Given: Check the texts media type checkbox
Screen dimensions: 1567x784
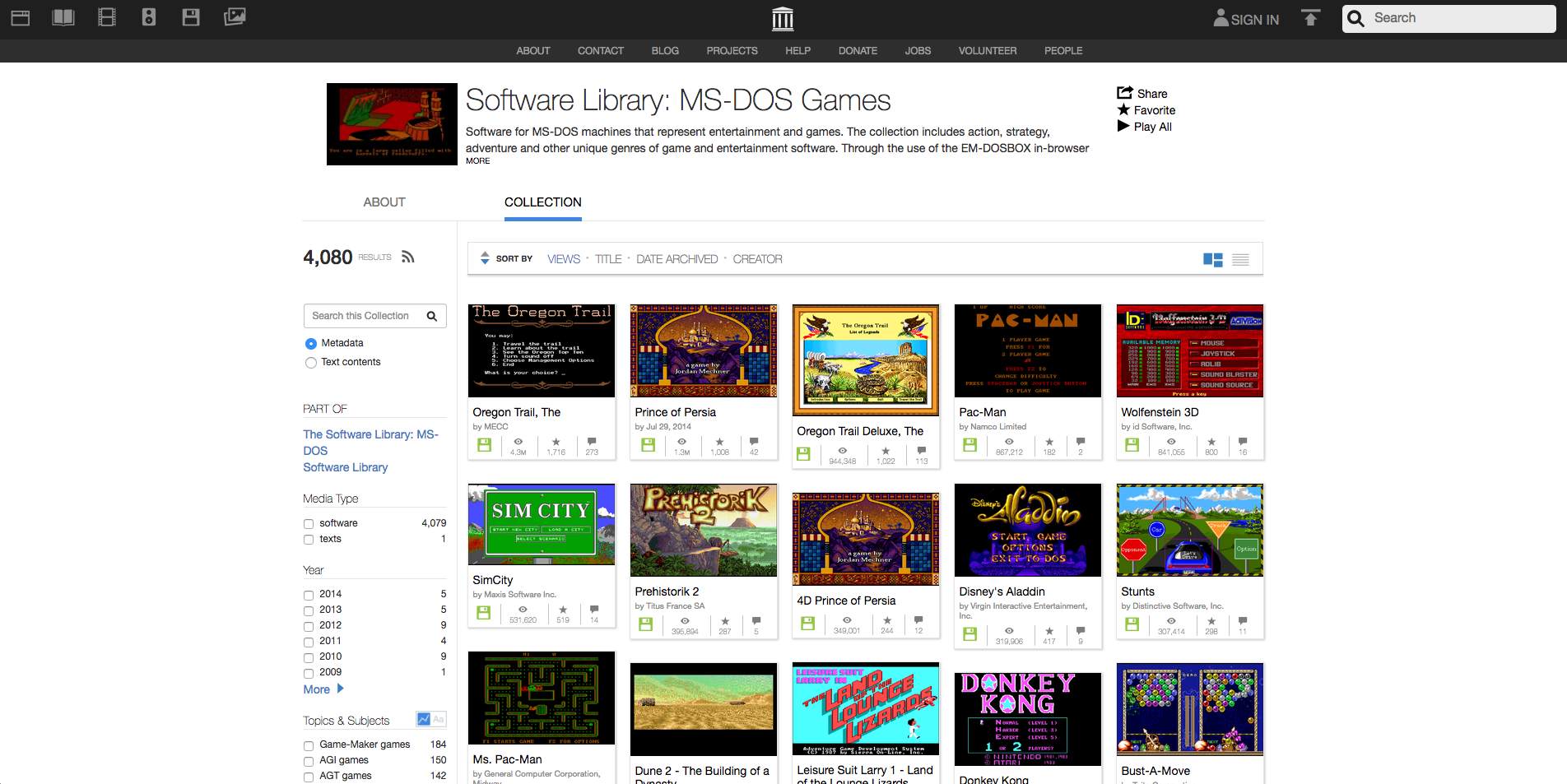Looking at the screenshot, I should coord(309,540).
